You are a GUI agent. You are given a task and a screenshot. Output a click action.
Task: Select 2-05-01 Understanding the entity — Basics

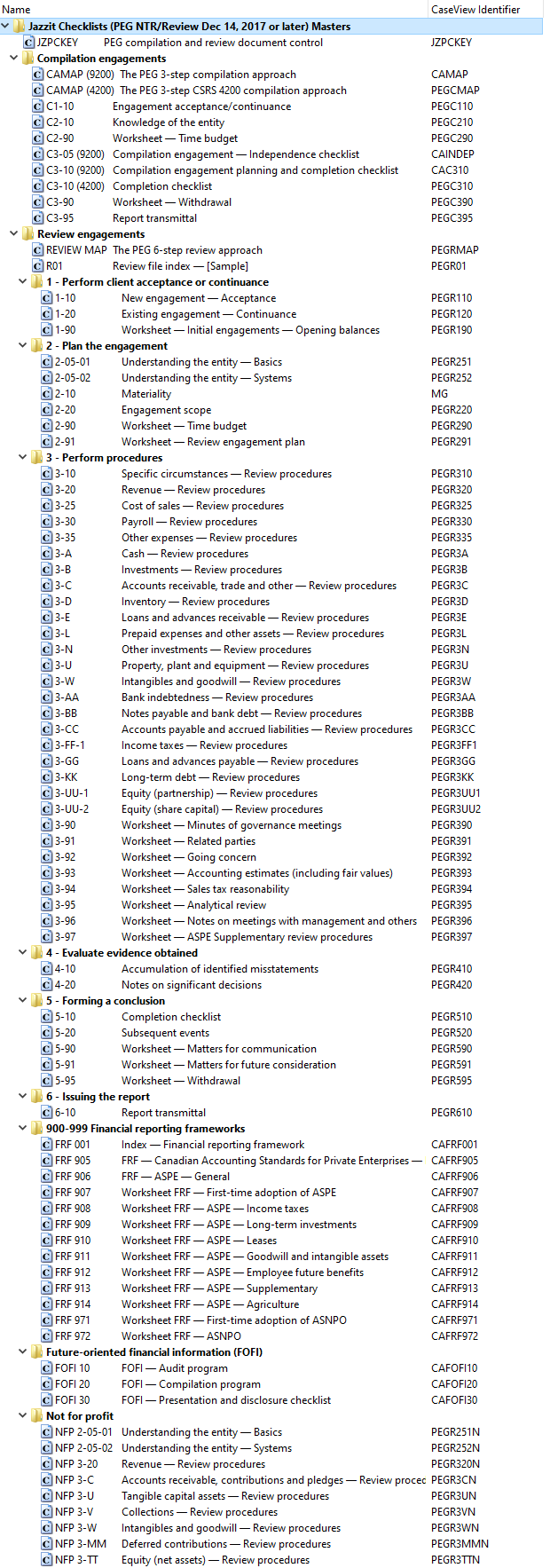click(x=271, y=362)
